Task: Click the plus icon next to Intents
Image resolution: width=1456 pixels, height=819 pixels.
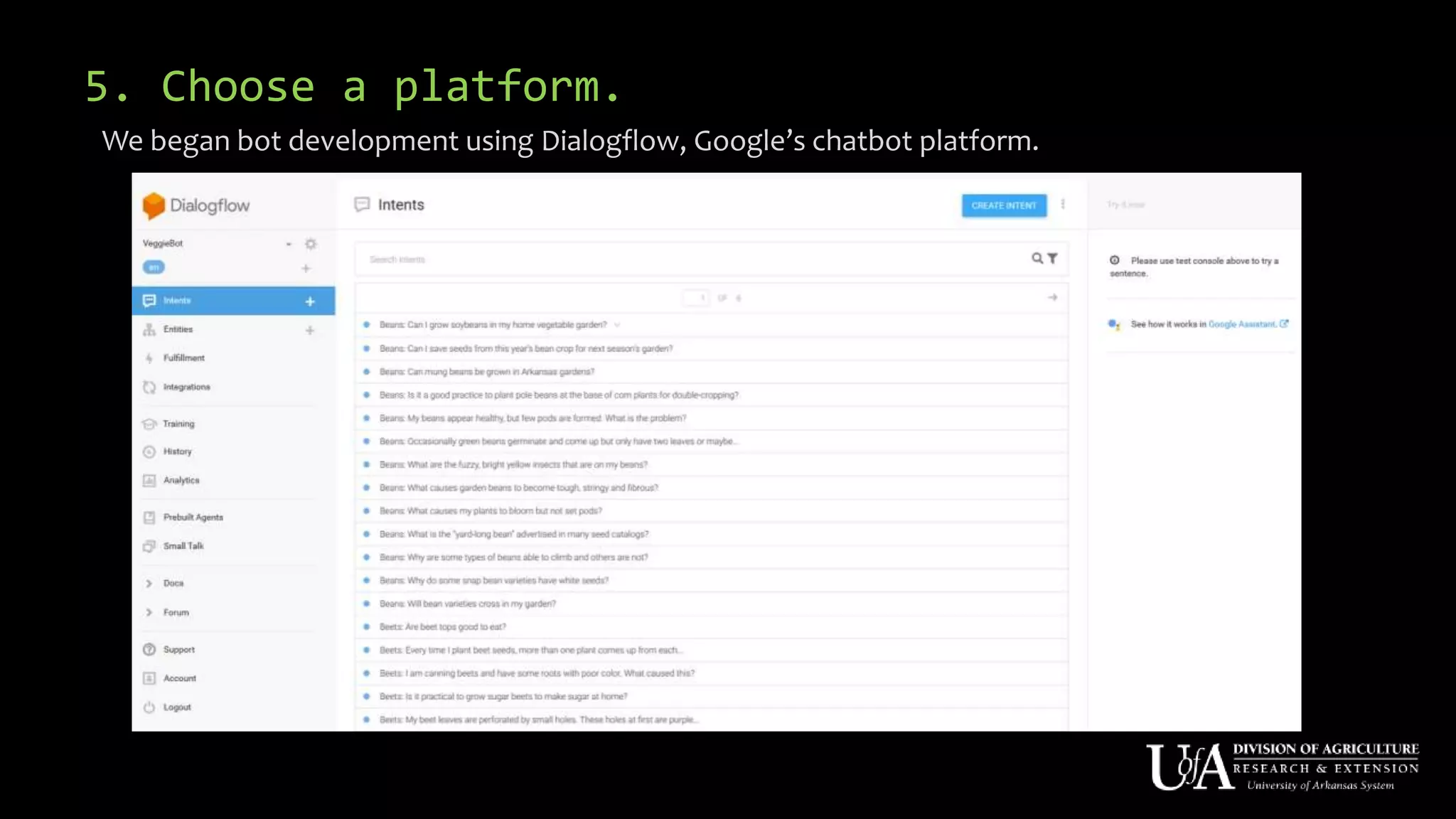Action: (310, 301)
